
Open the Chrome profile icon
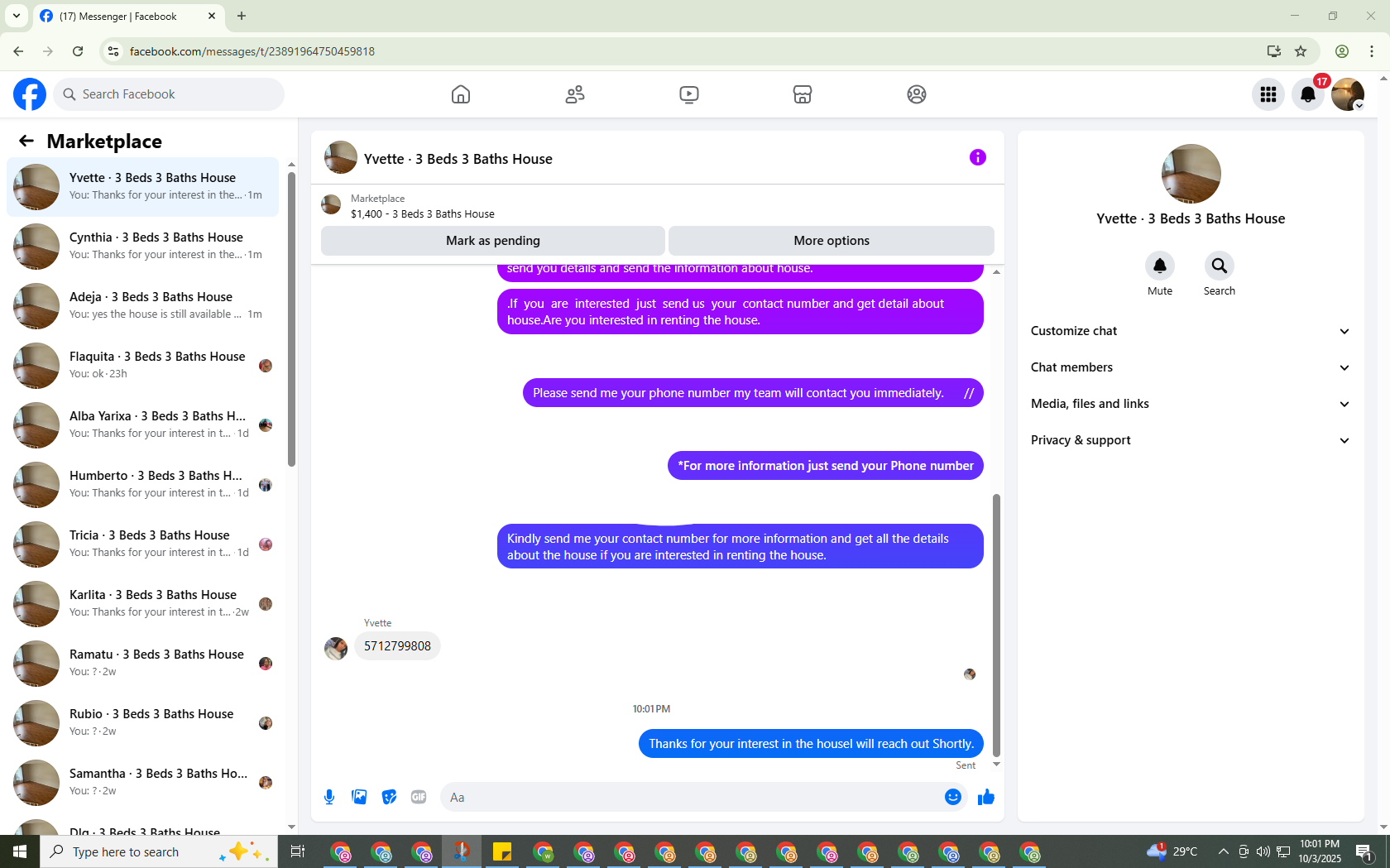[x=1342, y=51]
